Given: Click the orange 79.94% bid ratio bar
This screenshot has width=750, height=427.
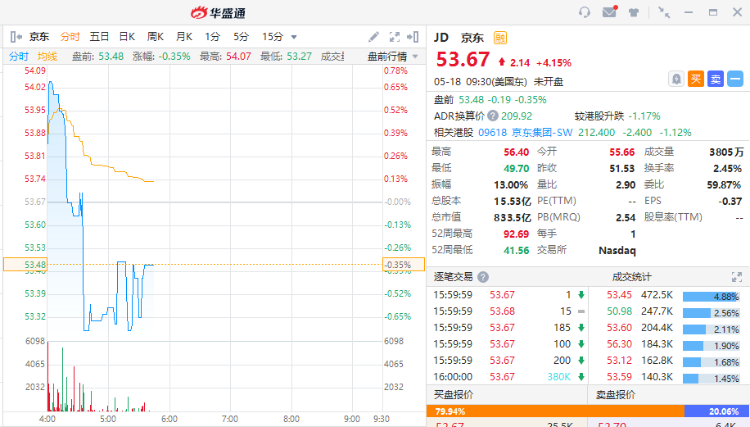Looking at the screenshot, I should click(555, 411).
